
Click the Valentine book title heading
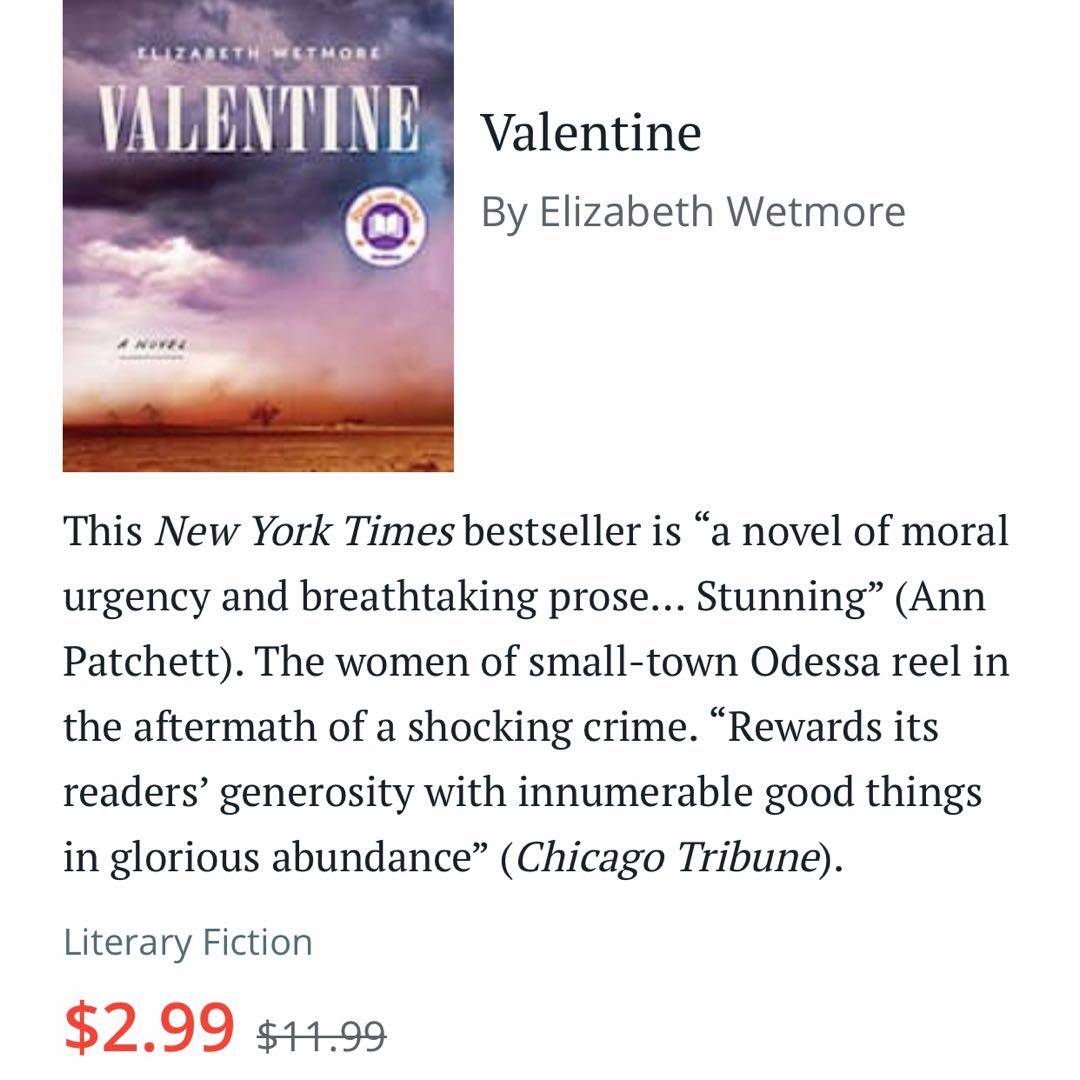591,133
